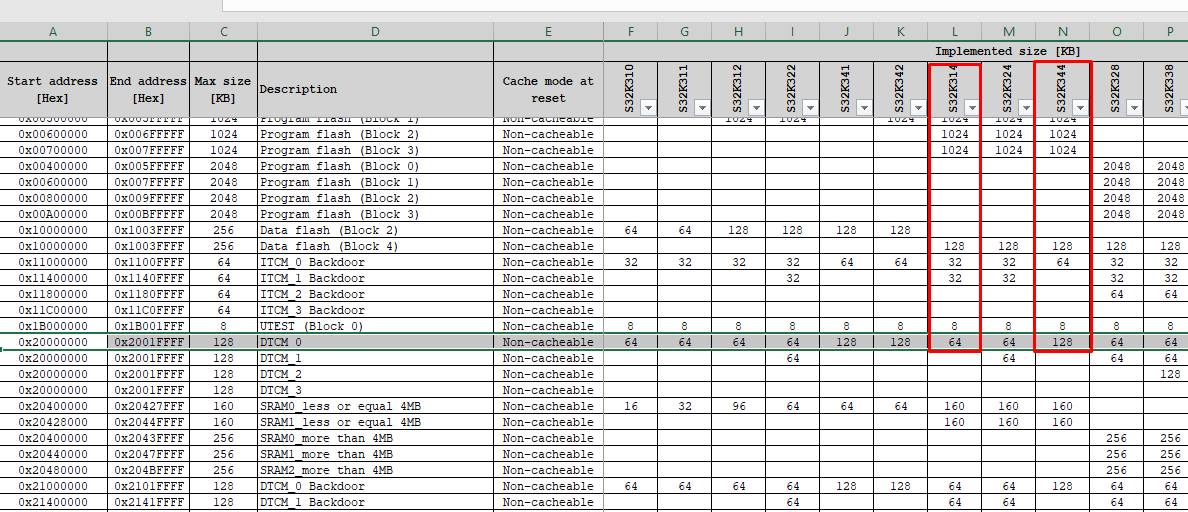The image size is (1188, 512).
Task: Select end address cell 0x1B001FFF
Action: (x=148, y=326)
